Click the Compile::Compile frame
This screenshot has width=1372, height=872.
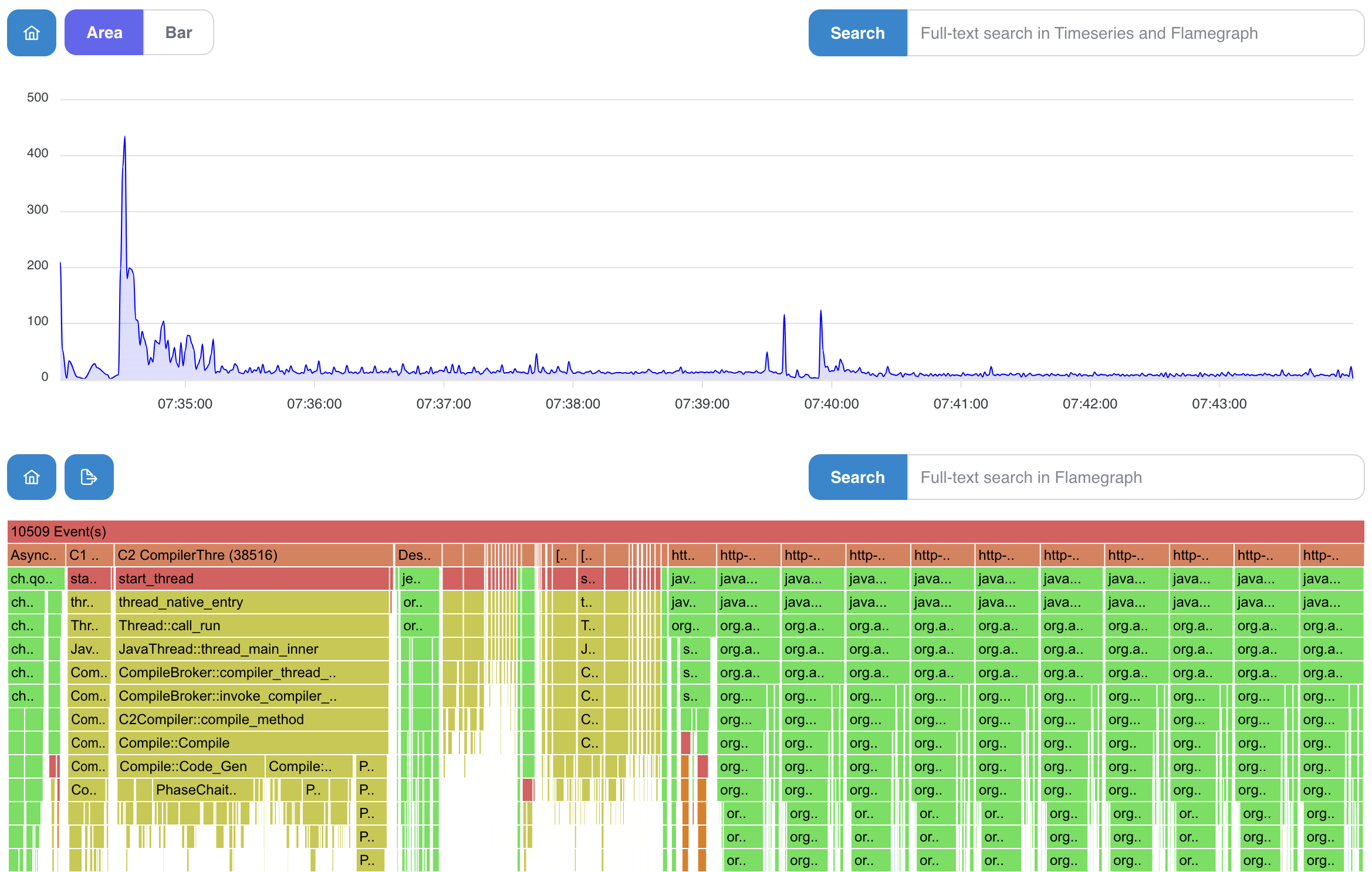pos(252,743)
